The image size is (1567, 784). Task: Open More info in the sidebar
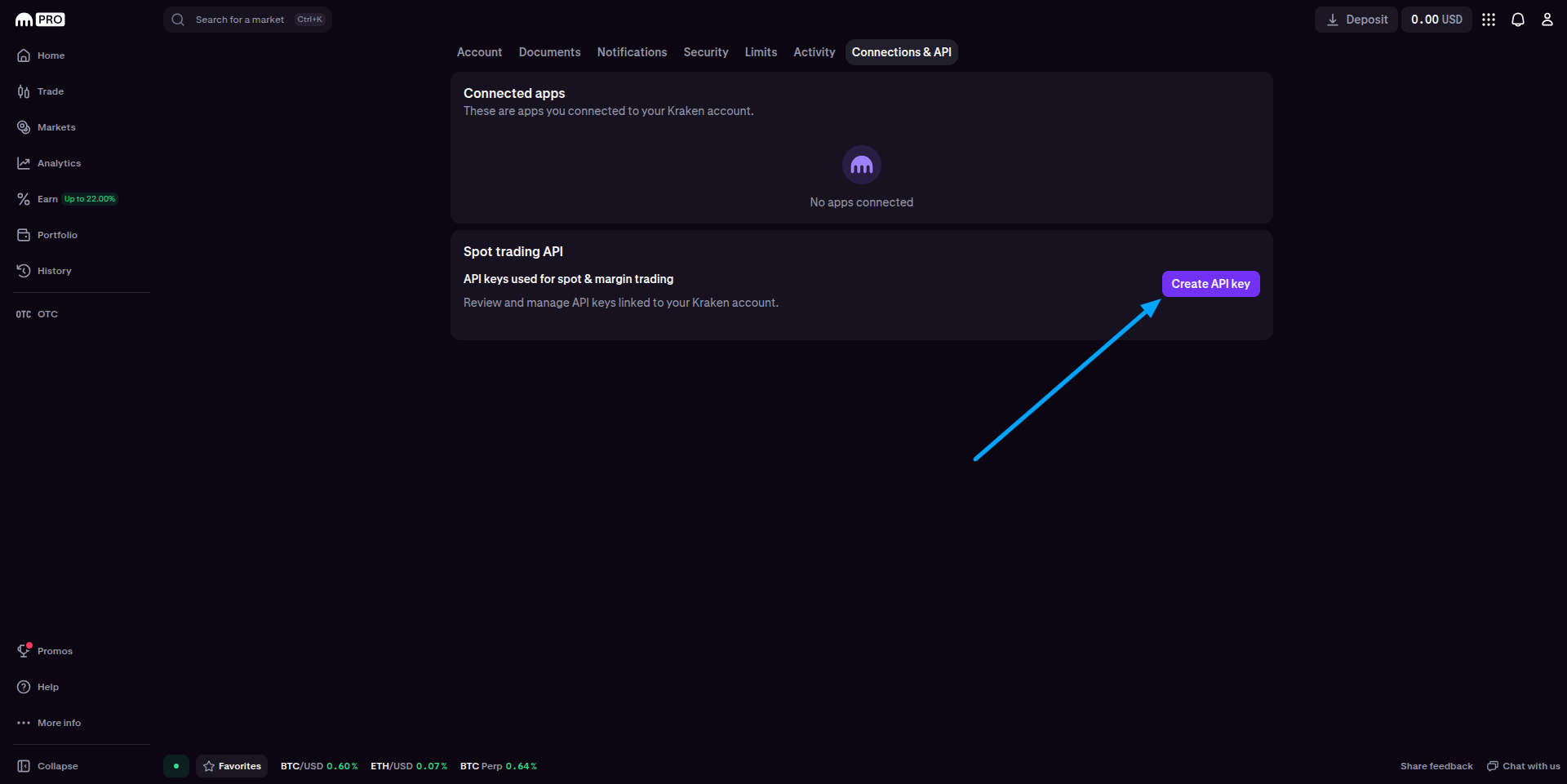point(49,723)
